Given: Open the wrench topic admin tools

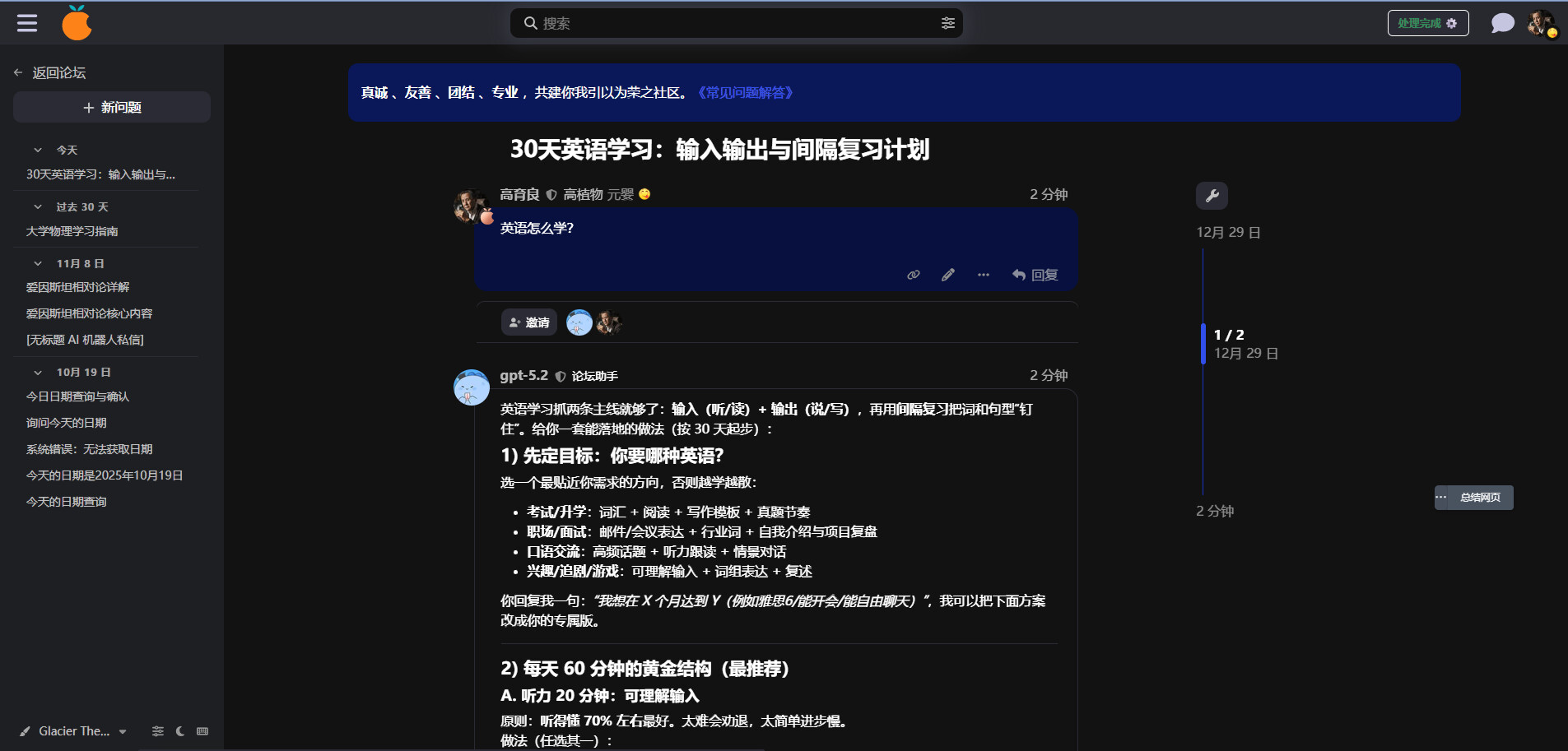Looking at the screenshot, I should tap(1212, 196).
